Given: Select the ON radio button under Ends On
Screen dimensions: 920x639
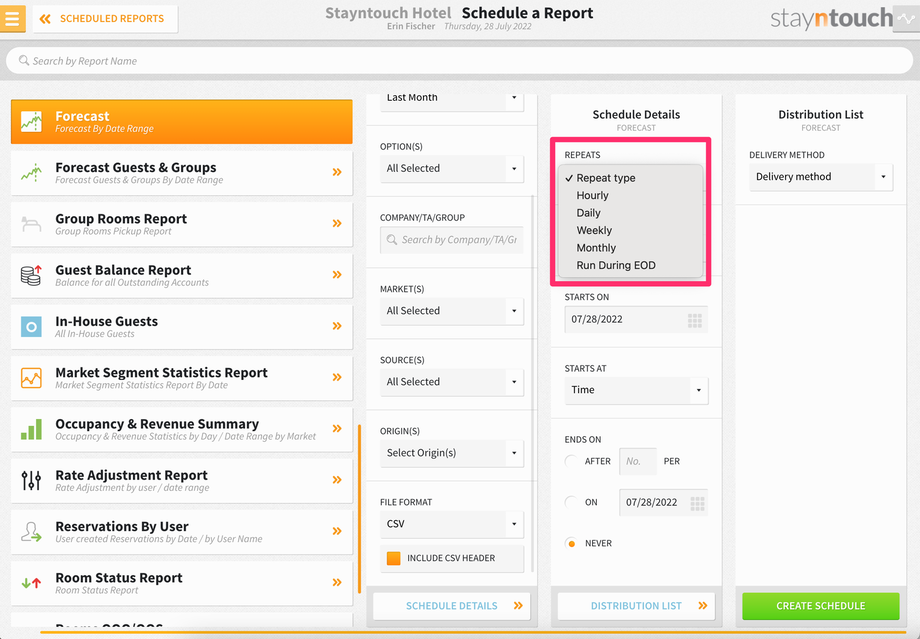Looking at the screenshot, I should click(571, 502).
